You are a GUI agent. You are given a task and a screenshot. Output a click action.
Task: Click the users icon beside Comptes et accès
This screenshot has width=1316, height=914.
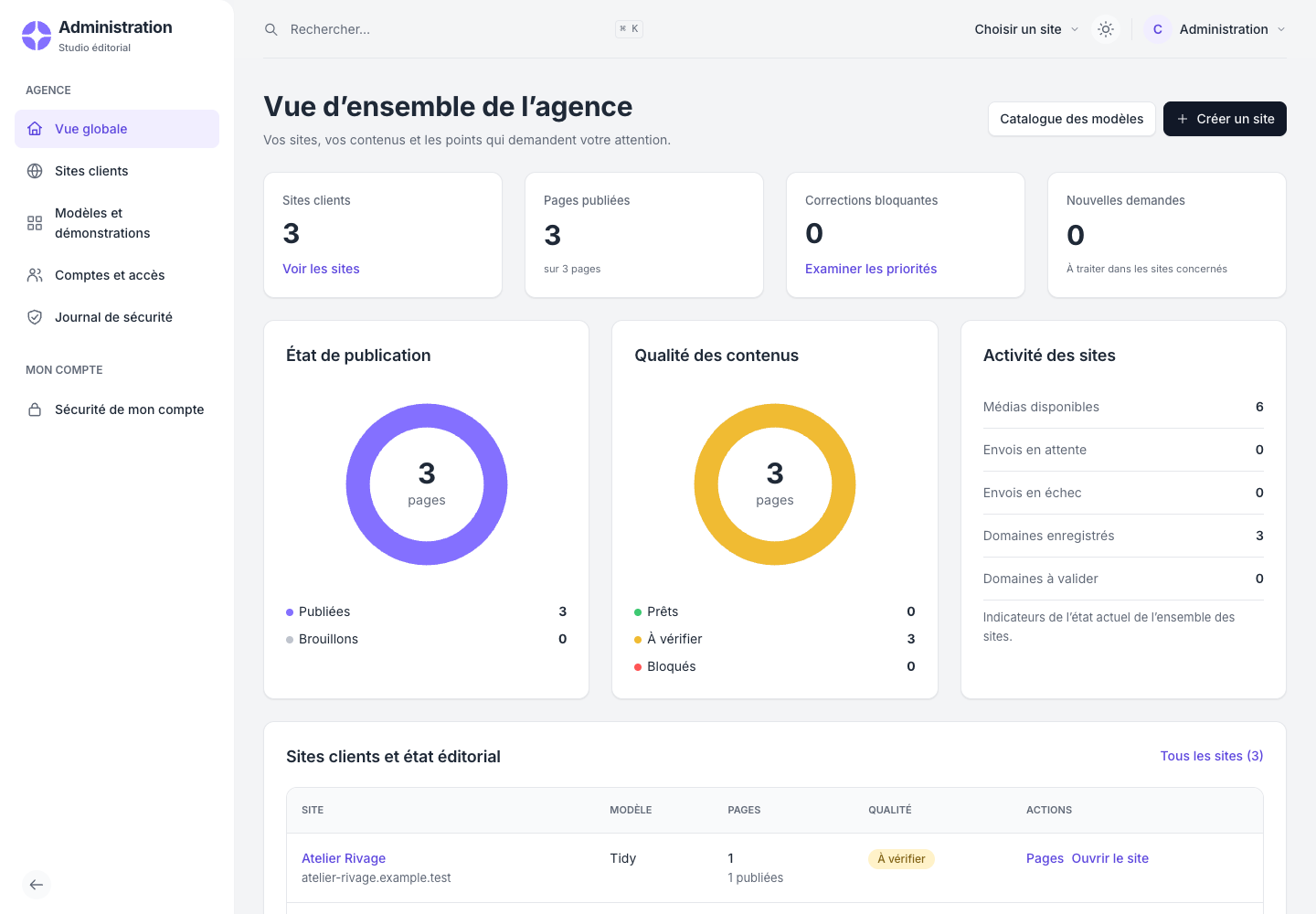tap(35, 275)
